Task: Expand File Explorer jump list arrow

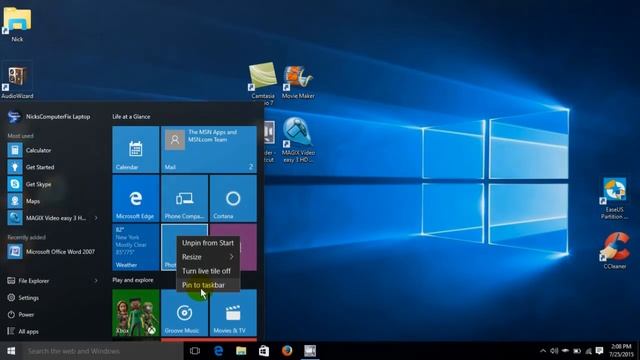Action: 96,281
